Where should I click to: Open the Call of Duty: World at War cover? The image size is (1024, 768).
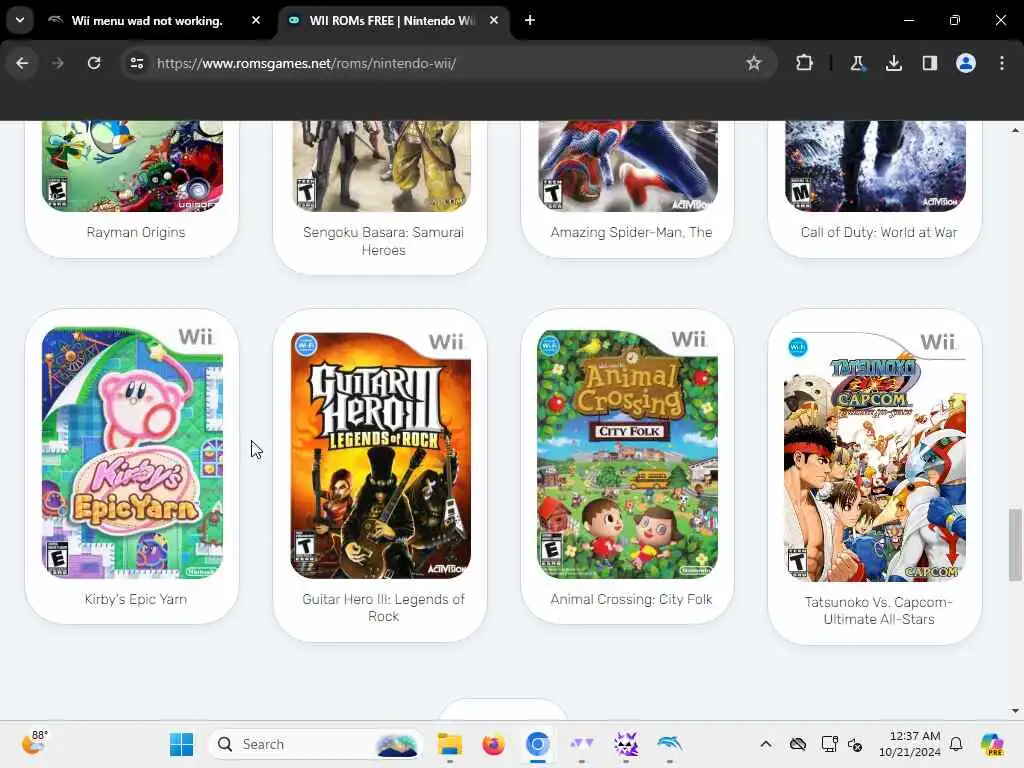tap(875, 166)
